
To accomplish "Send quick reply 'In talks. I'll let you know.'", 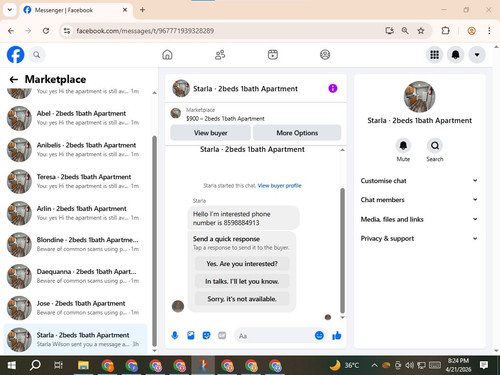I will pos(242,281).
